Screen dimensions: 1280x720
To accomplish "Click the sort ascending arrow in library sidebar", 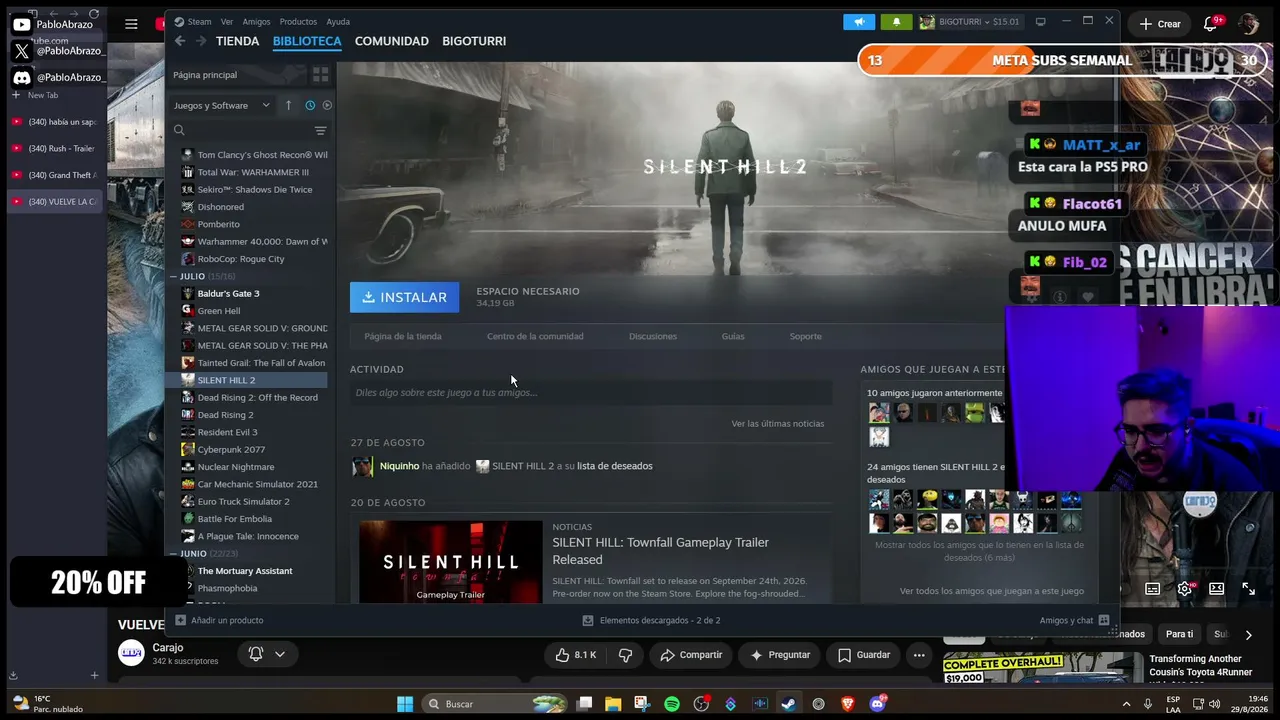I will [x=289, y=105].
